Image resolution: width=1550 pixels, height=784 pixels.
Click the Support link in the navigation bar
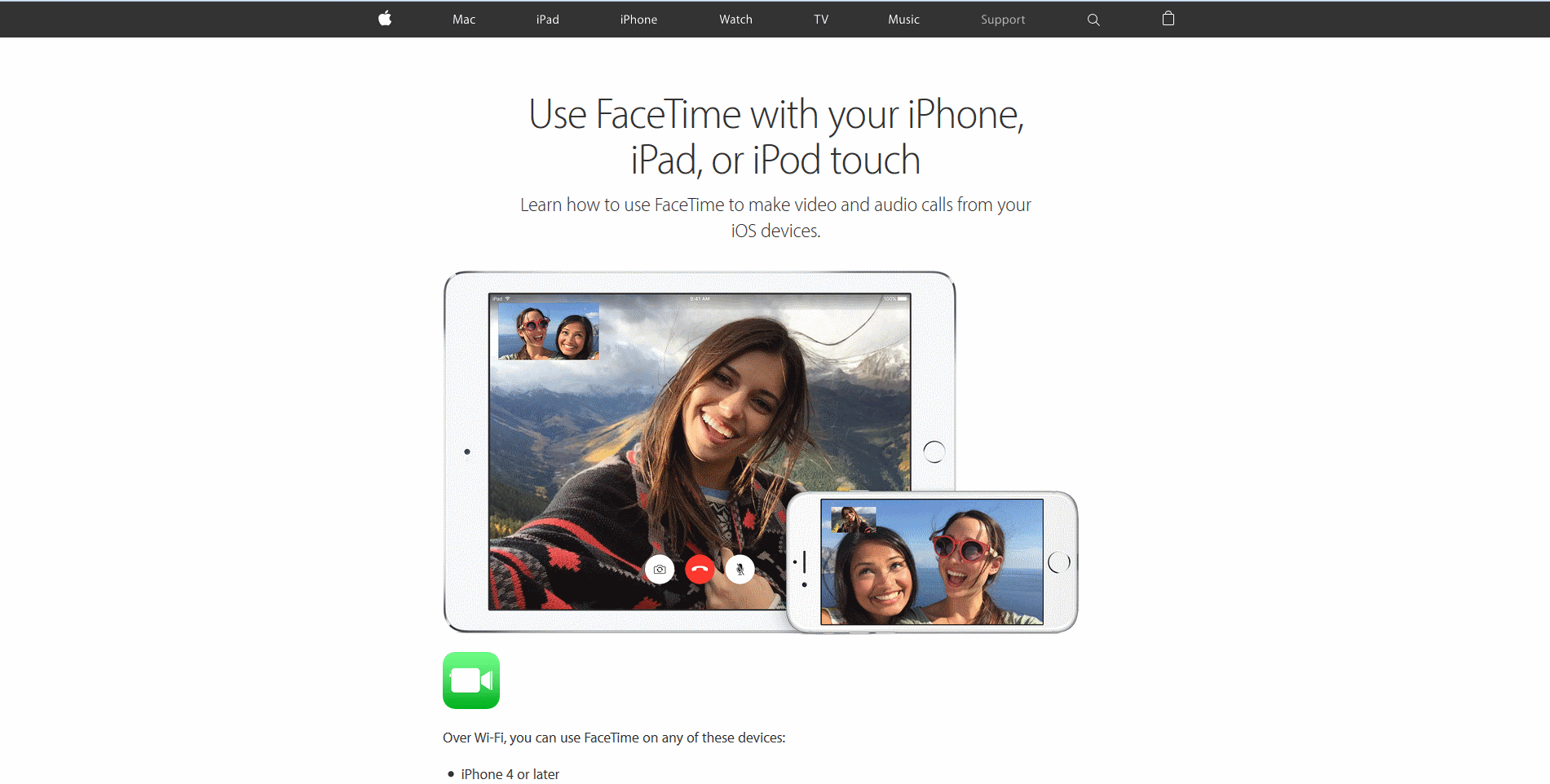(1002, 19)
